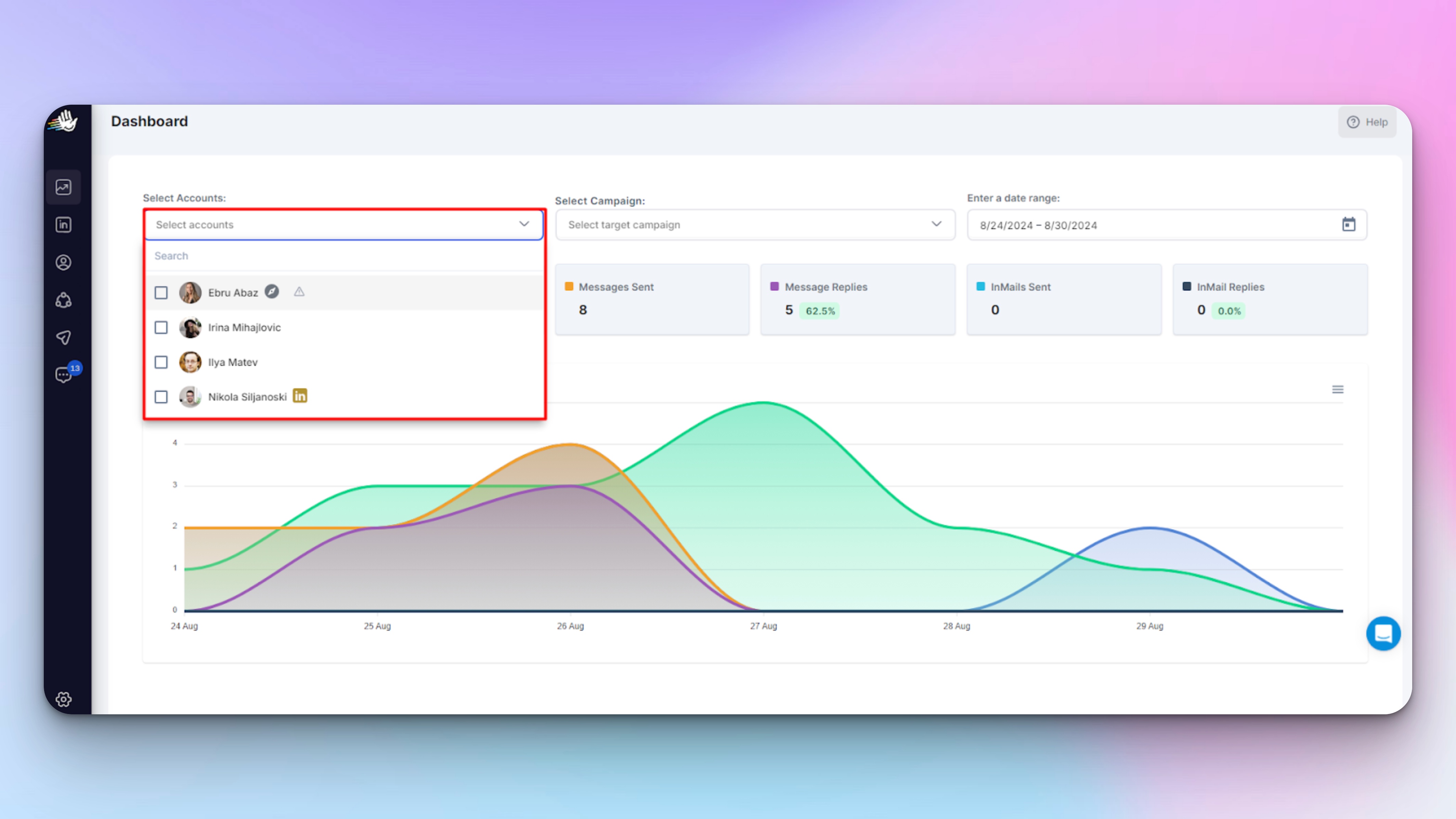
Task: Click the calendar icon in date range field
Action: (1349, 224)
